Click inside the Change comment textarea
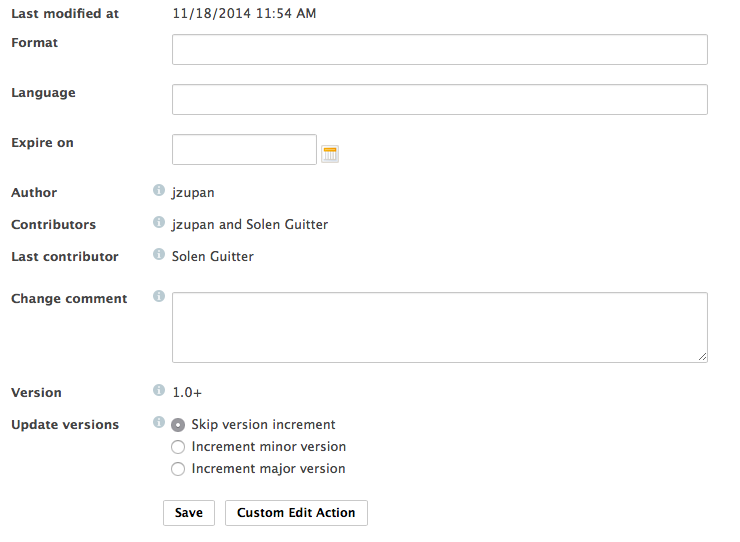This screenshot has height=542, width=740. 440,328
